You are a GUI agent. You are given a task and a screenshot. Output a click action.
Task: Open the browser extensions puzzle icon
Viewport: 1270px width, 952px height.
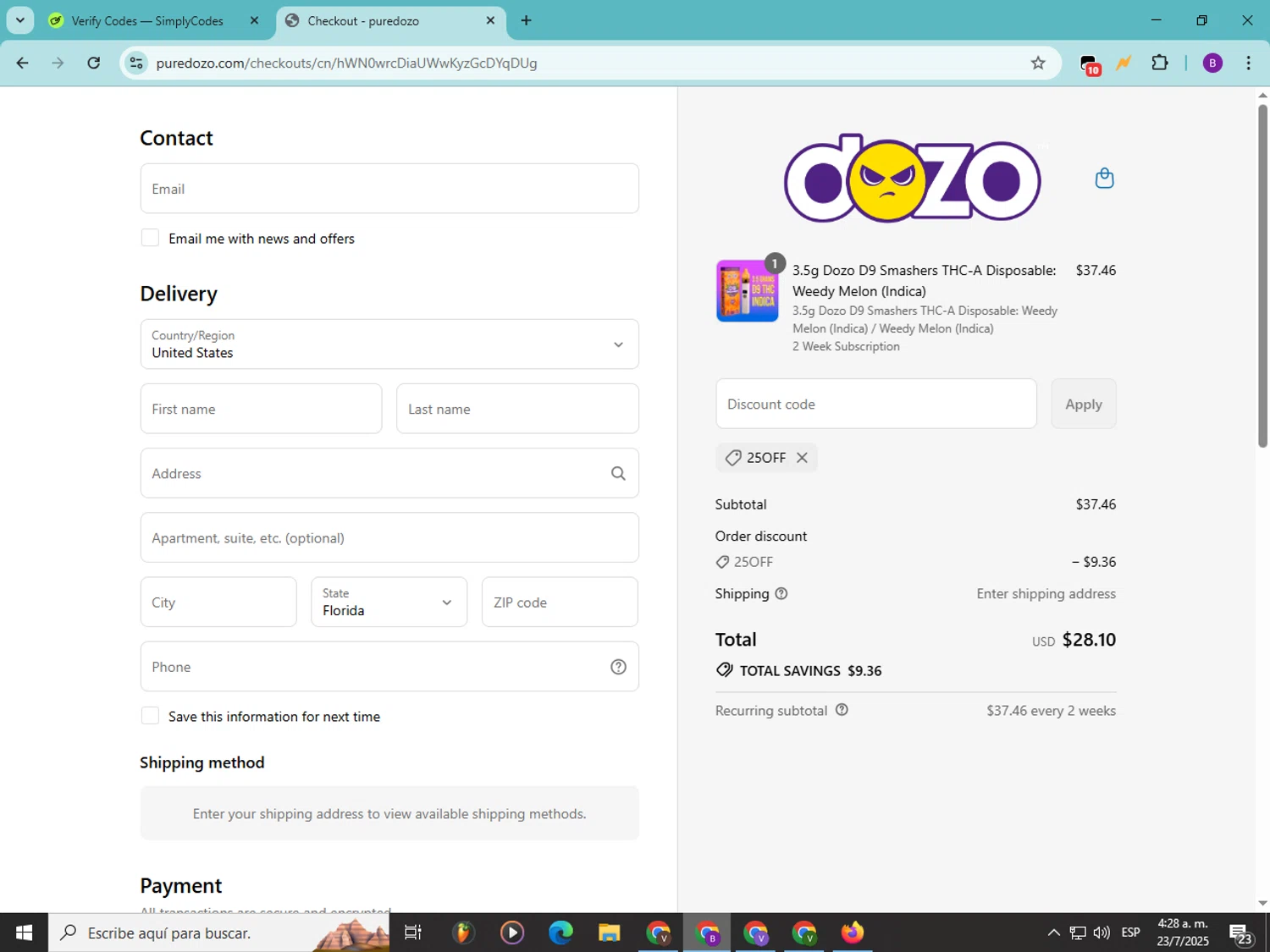[1160, 63]
